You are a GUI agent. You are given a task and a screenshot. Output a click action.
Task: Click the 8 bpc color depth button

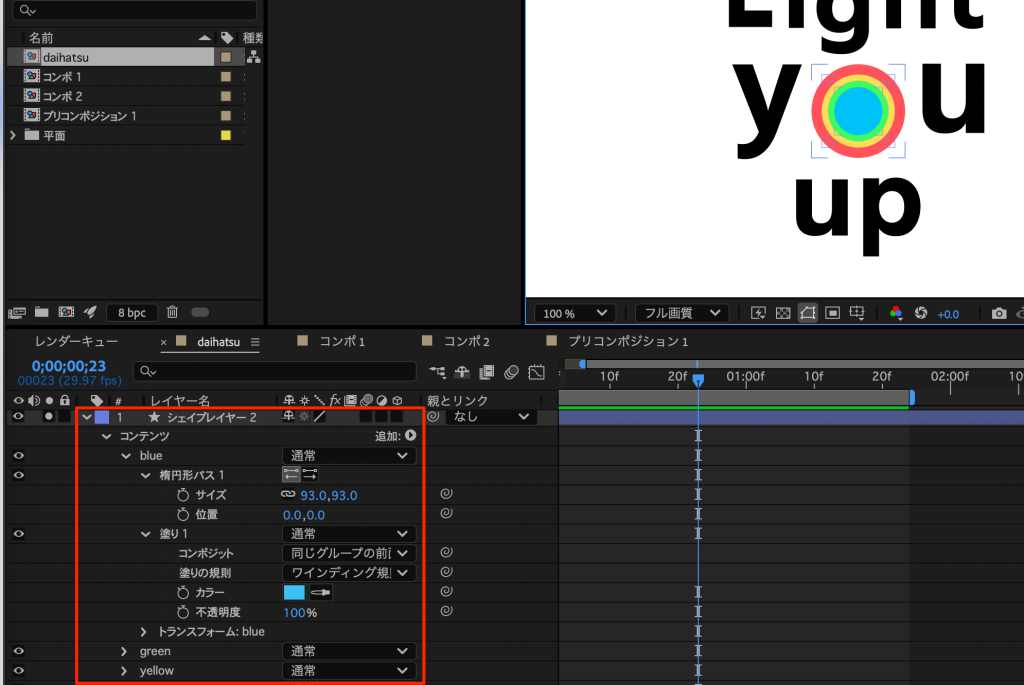(130, 313)
